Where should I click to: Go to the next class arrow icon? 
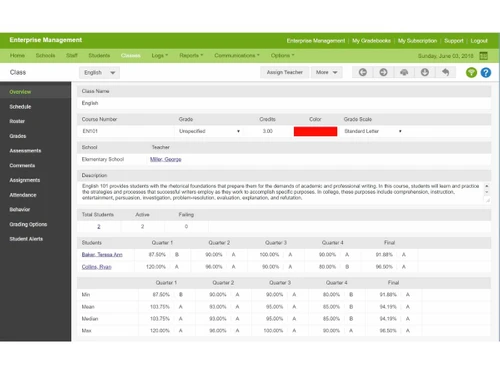click(383, 72)
